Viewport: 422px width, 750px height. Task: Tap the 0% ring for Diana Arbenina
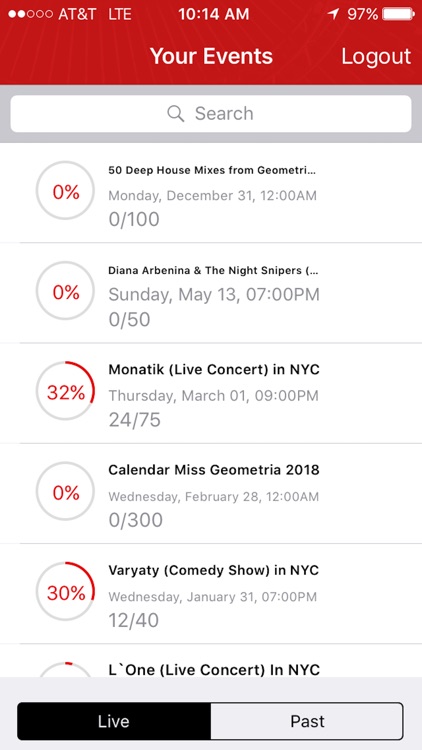66,291
